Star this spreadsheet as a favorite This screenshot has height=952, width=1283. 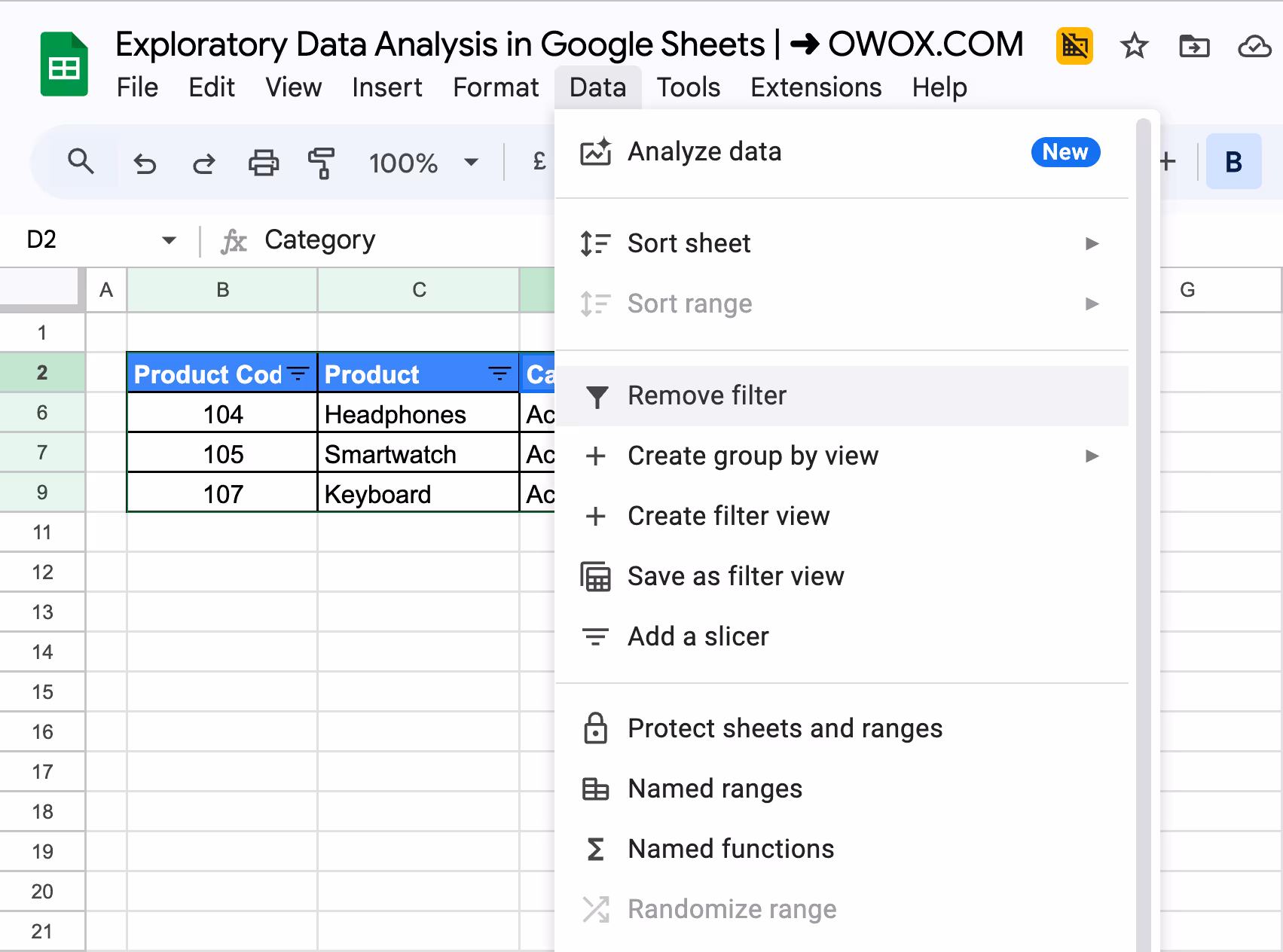tap(1134, 46)
